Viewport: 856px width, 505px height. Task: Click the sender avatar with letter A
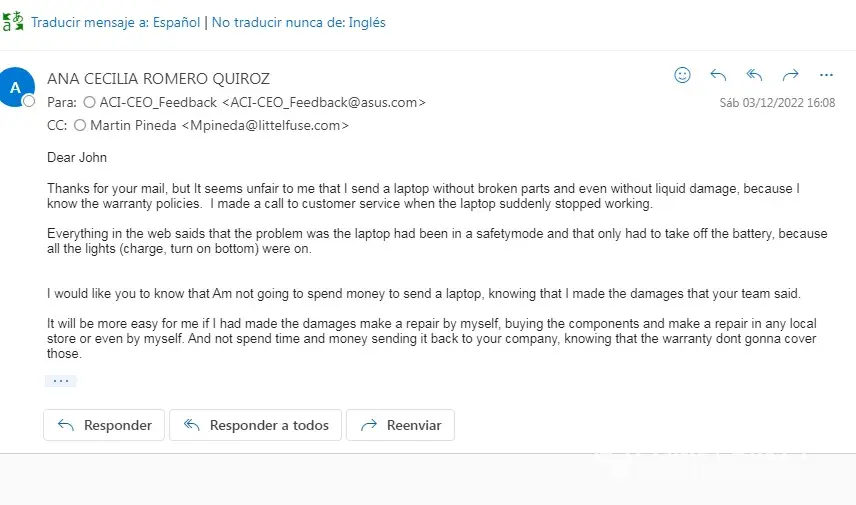click(x=16, y=87)
